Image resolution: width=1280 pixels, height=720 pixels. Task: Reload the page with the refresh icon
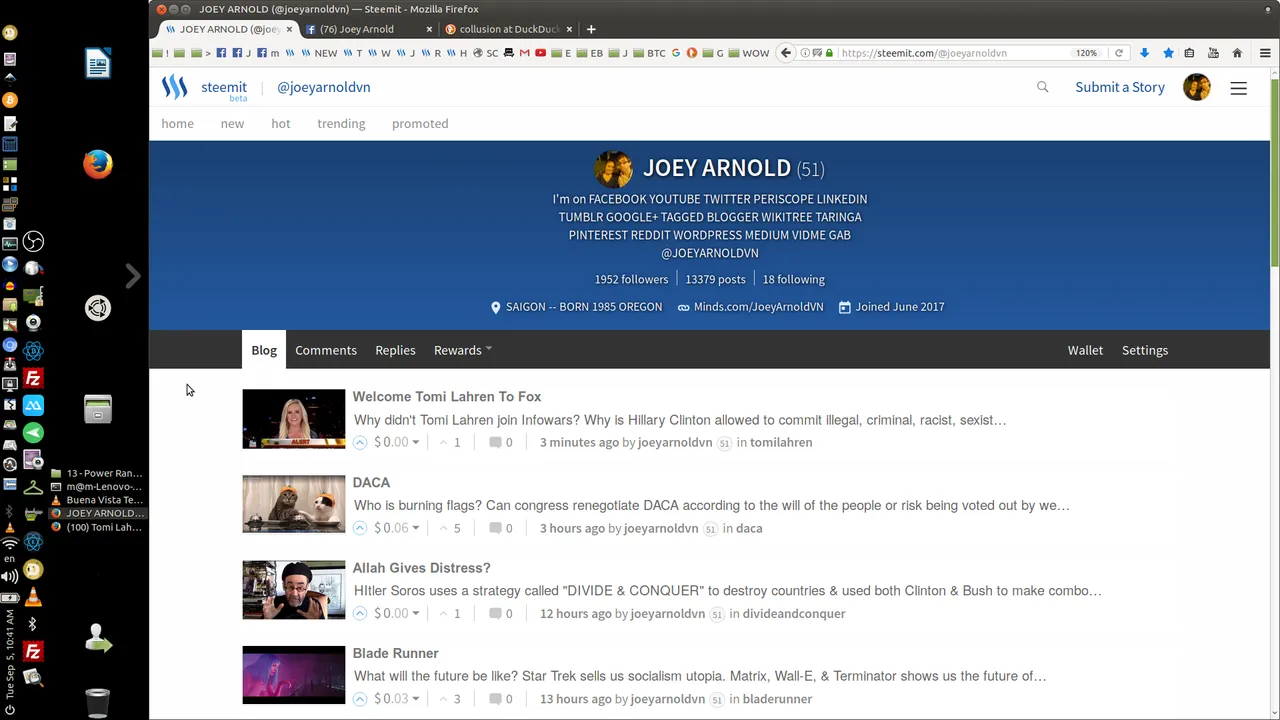click(1119, 53)
